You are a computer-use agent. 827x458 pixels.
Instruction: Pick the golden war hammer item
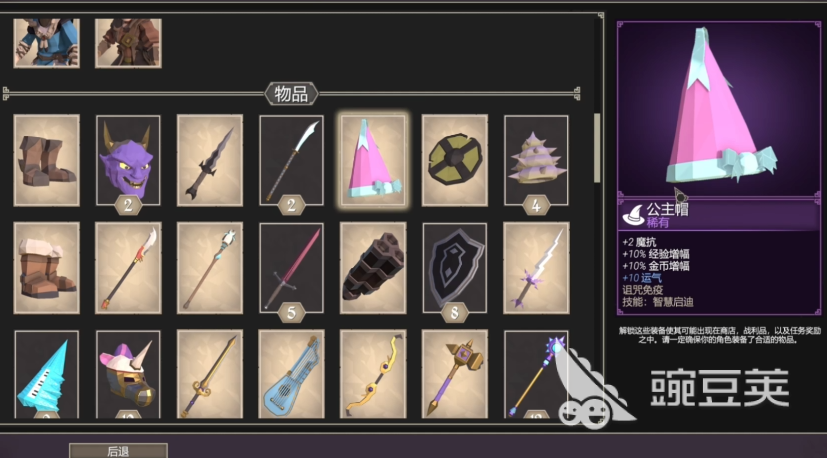455,374
